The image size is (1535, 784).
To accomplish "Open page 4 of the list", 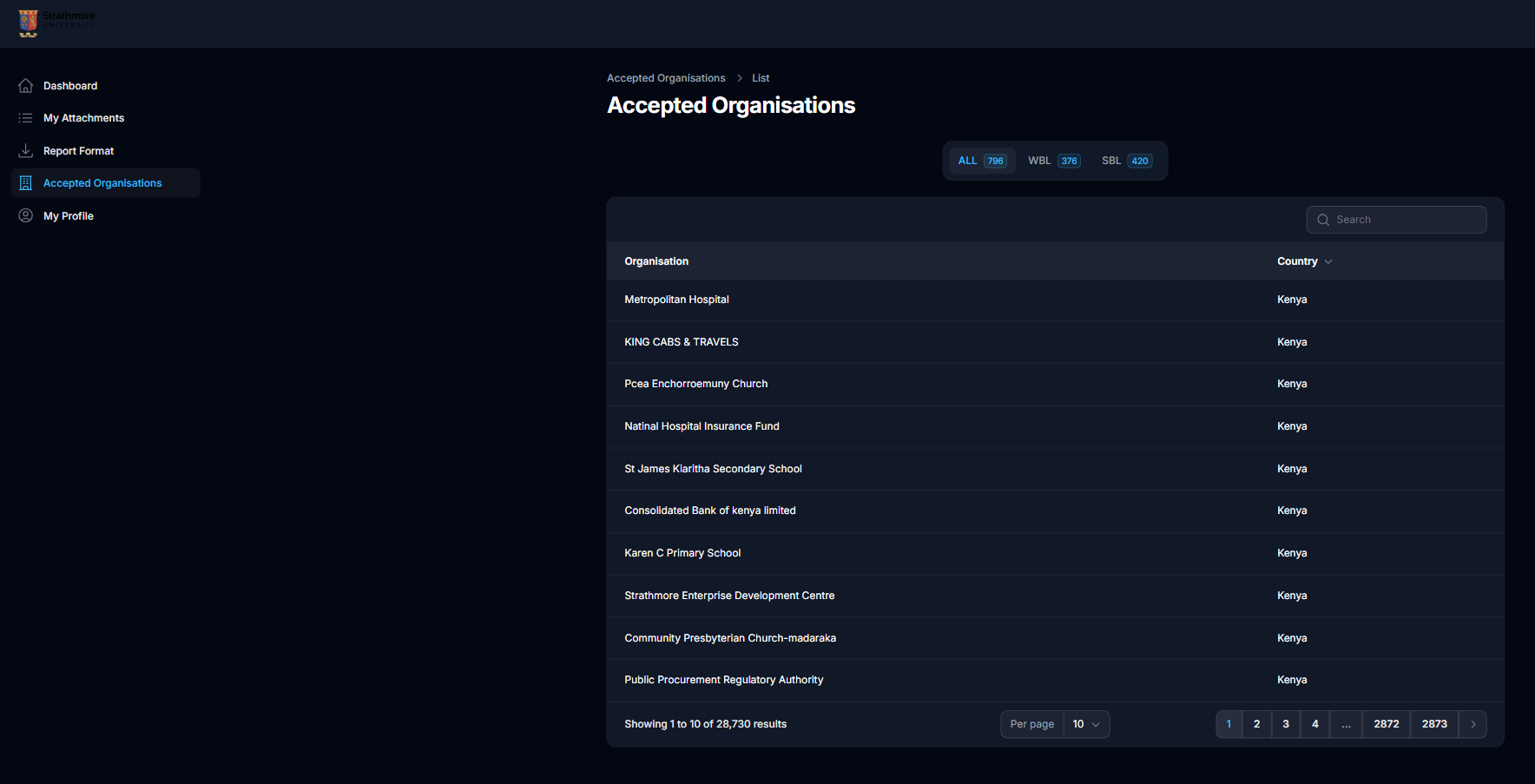I will 1314,724.
